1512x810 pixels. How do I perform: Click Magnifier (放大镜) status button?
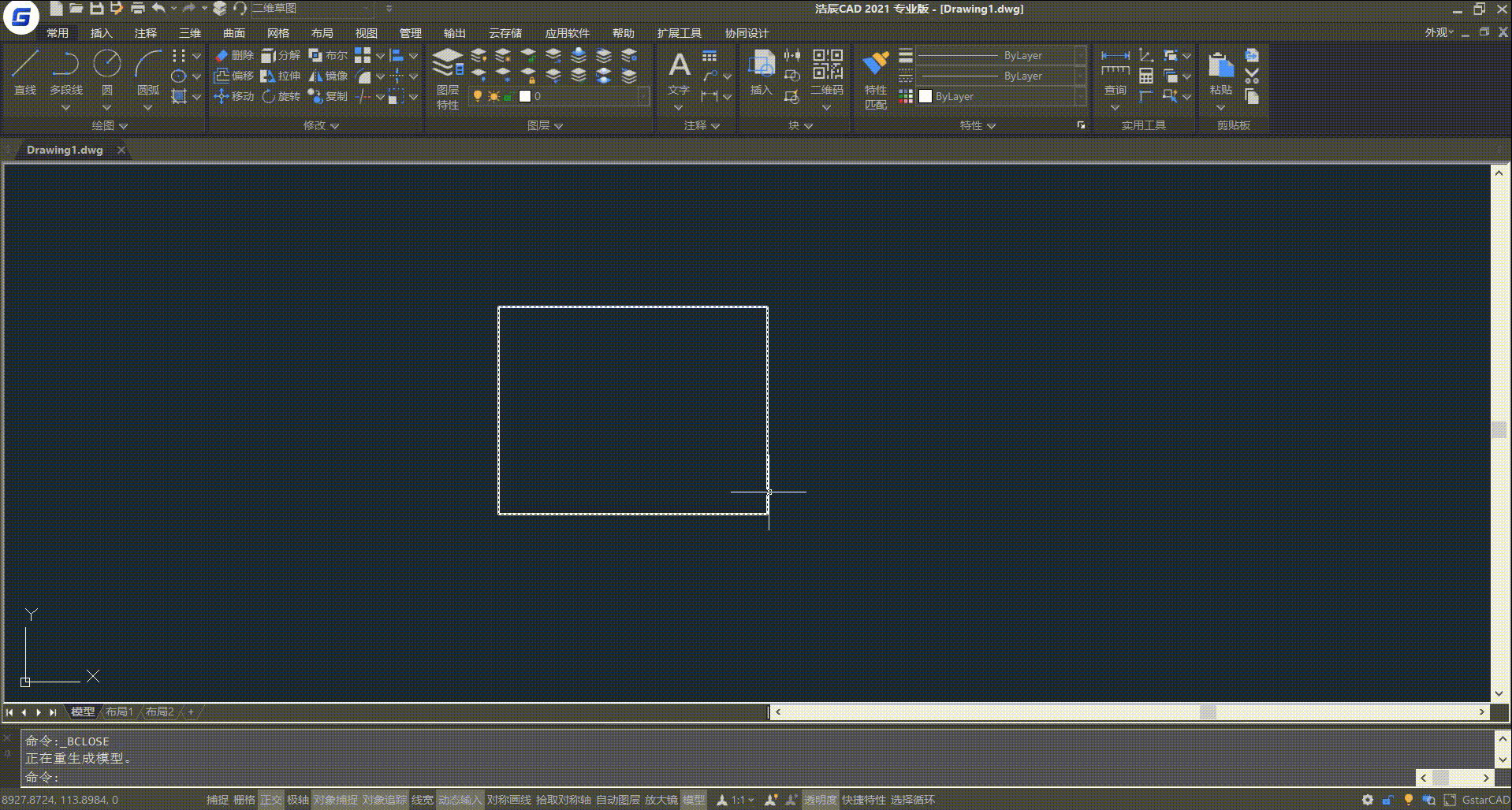661,800
